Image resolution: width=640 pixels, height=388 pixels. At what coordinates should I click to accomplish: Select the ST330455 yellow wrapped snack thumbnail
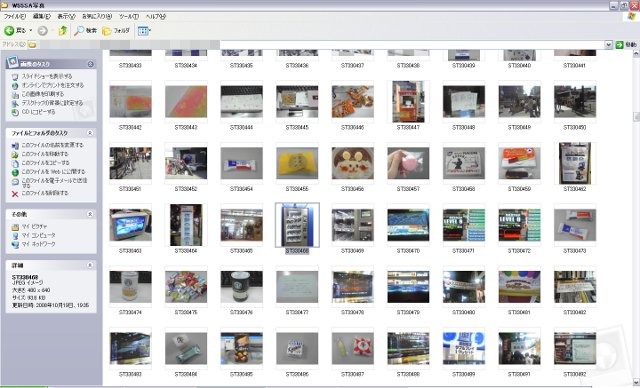[x=297, y=163]
